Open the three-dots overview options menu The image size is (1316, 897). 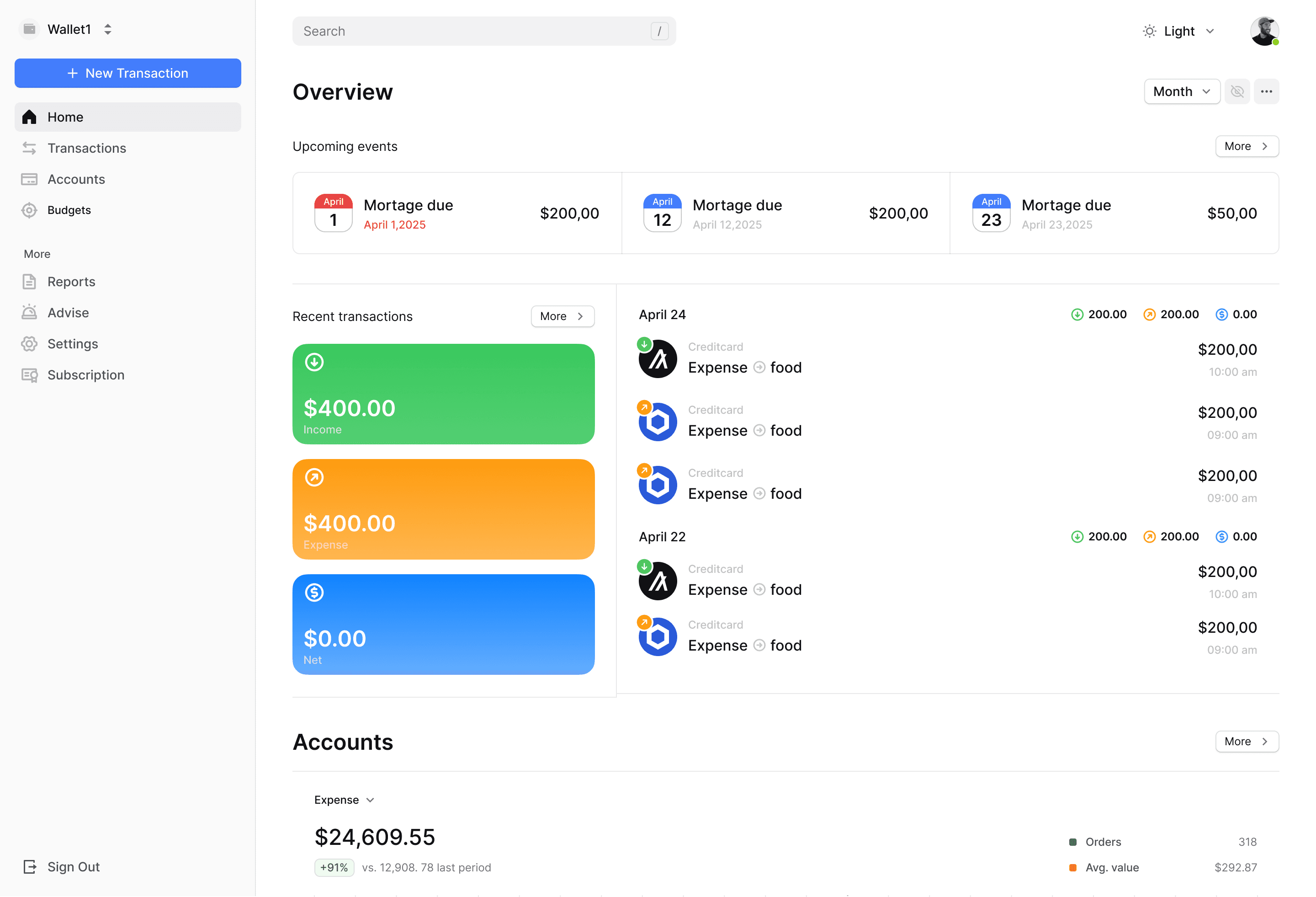click(x=1266, y=92)
